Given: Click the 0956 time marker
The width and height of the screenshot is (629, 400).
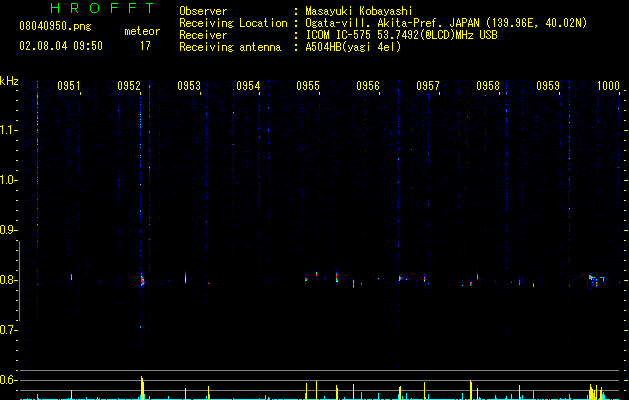Looking at the screenshot, I should 368,86.
